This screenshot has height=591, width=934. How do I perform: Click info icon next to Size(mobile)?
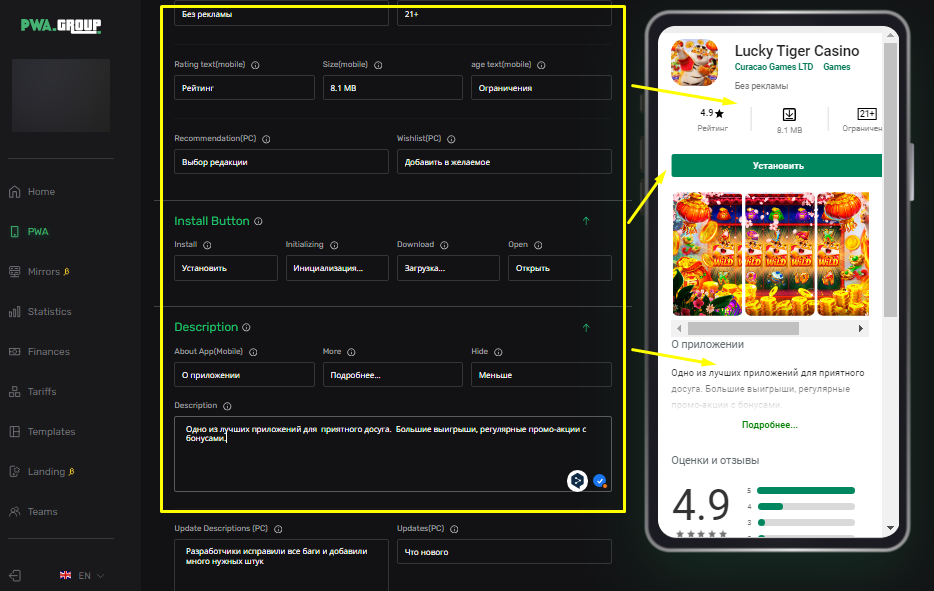coord(378,65)
